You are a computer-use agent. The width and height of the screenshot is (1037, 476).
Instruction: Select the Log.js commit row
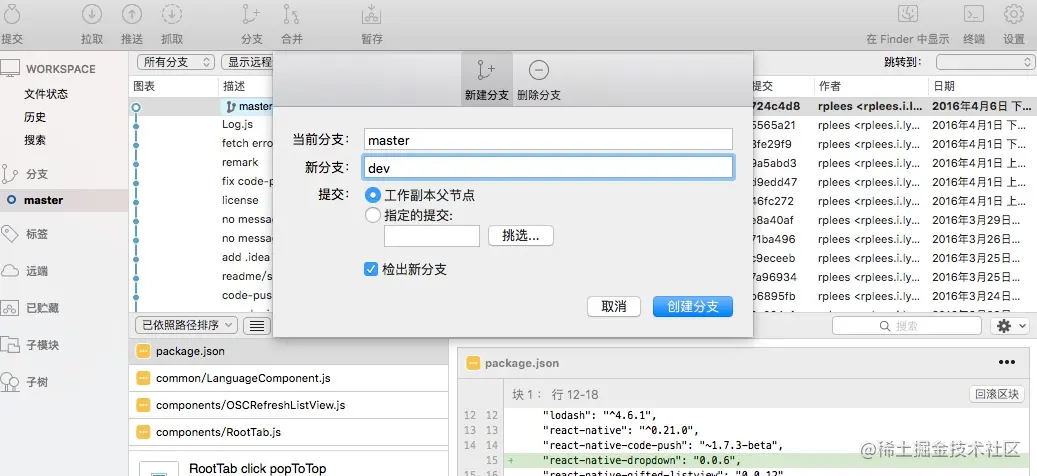(237, 124)
